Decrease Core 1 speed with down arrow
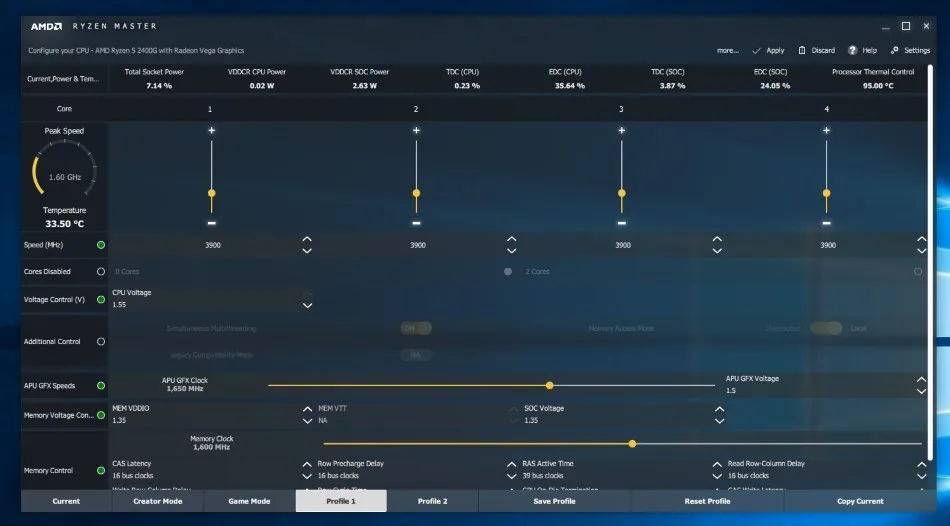 tap(307, 250)
